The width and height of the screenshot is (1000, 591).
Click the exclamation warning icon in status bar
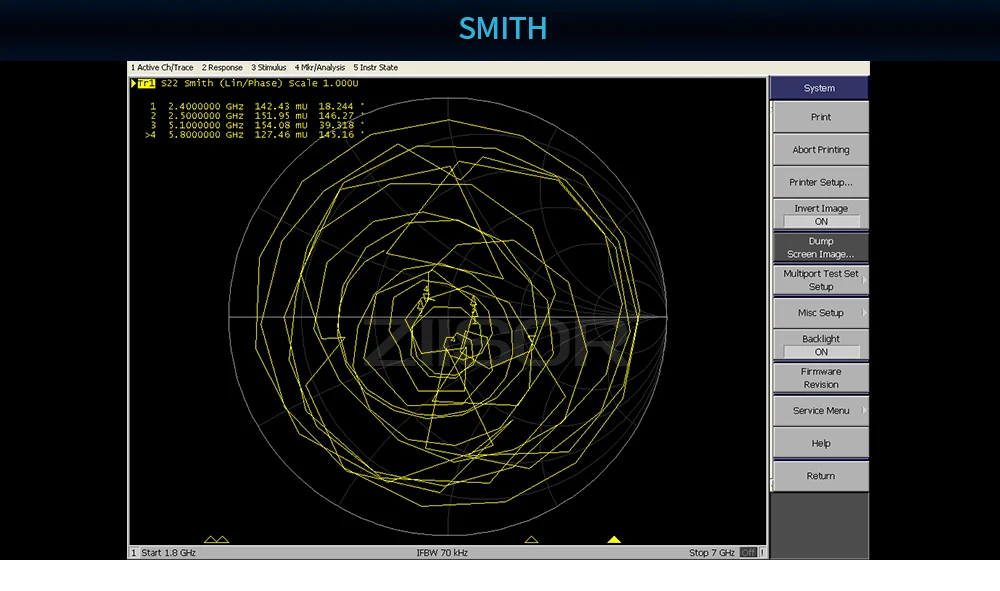762,553
